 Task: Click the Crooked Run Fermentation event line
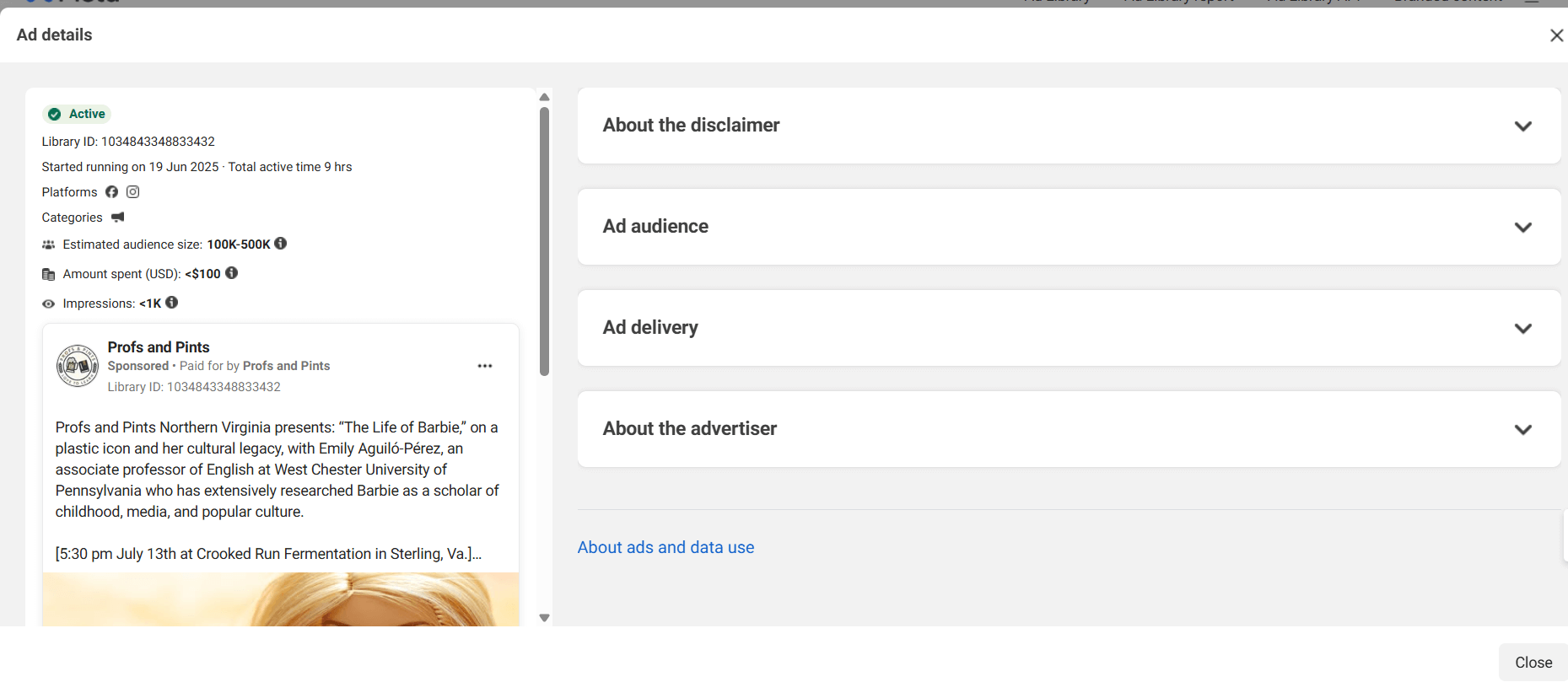[268, 554]
